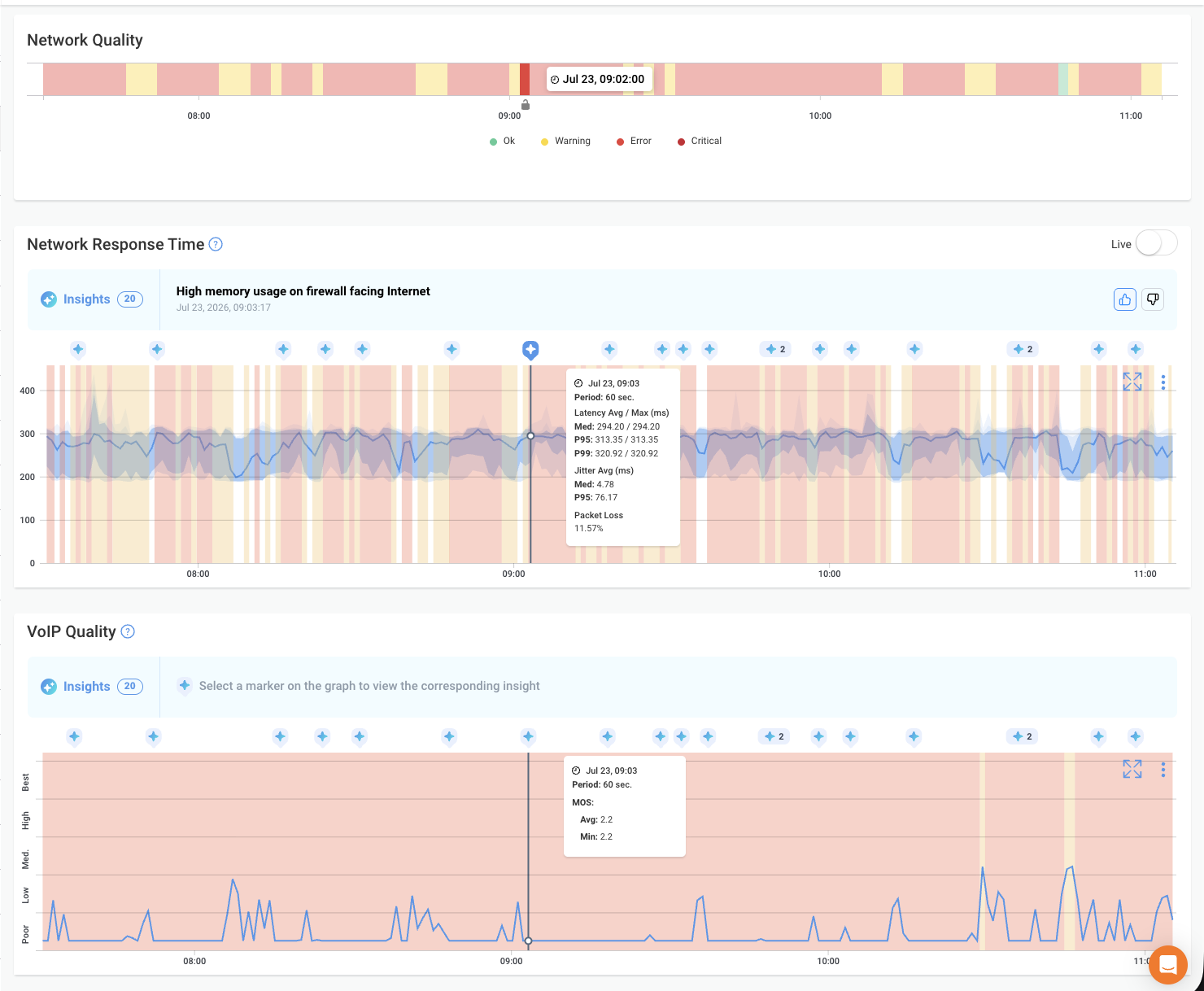Open three-dot menu of Network Response Time chart

[x=1163, y=382]
